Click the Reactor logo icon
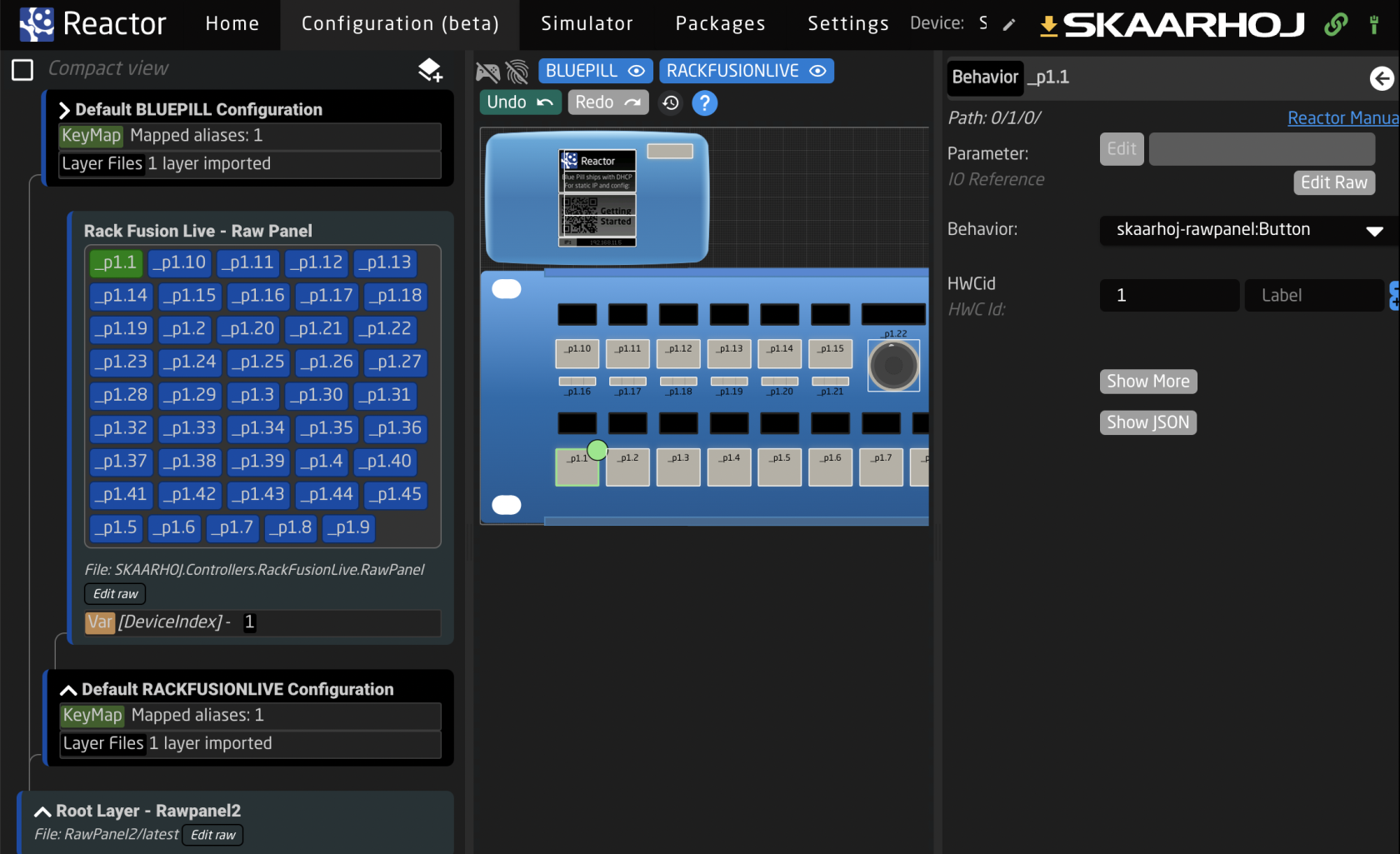The height and width of the screenshot is (854, 1400). (x=36, y=24)
